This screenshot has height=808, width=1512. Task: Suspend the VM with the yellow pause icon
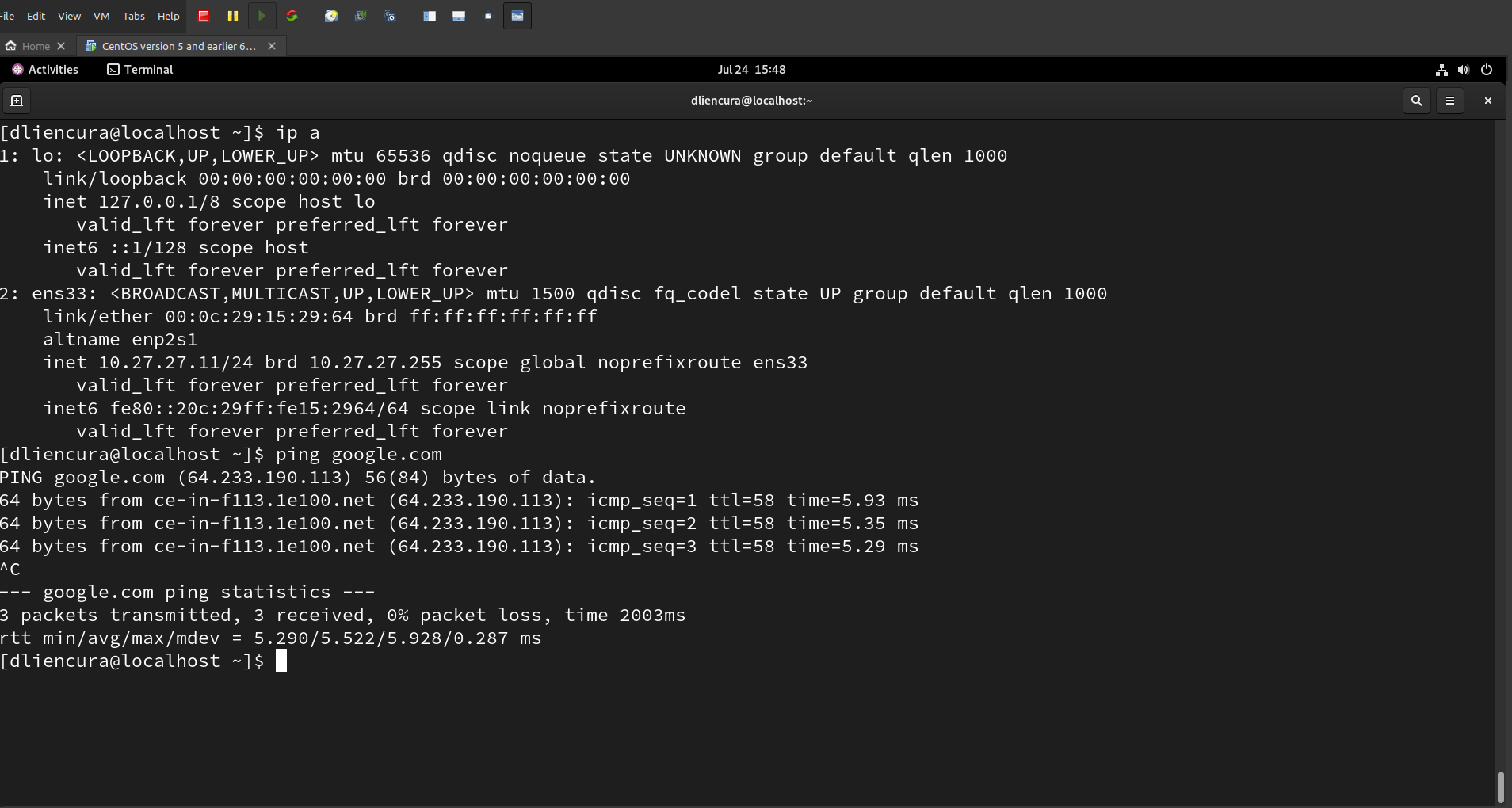(232, 16)
